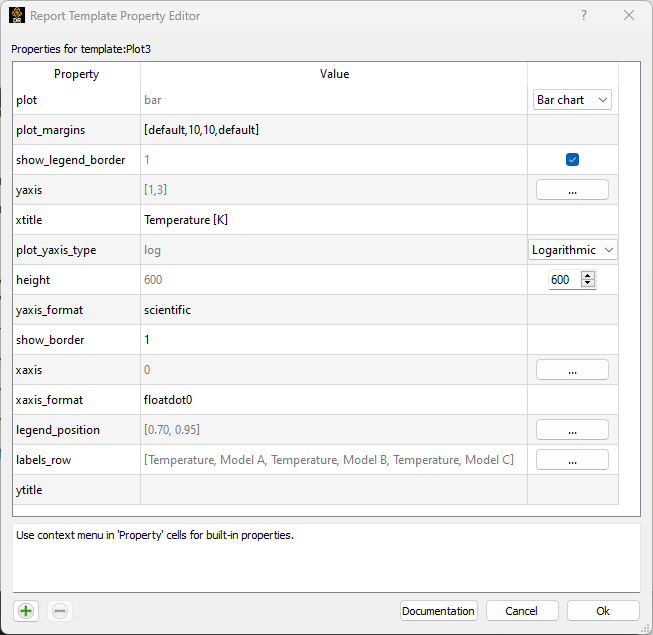Image resolution: width=653 pixels, height=635 pixels.
Task: Toggle the show_legend_border checkbox
Action: pos(572,159)
